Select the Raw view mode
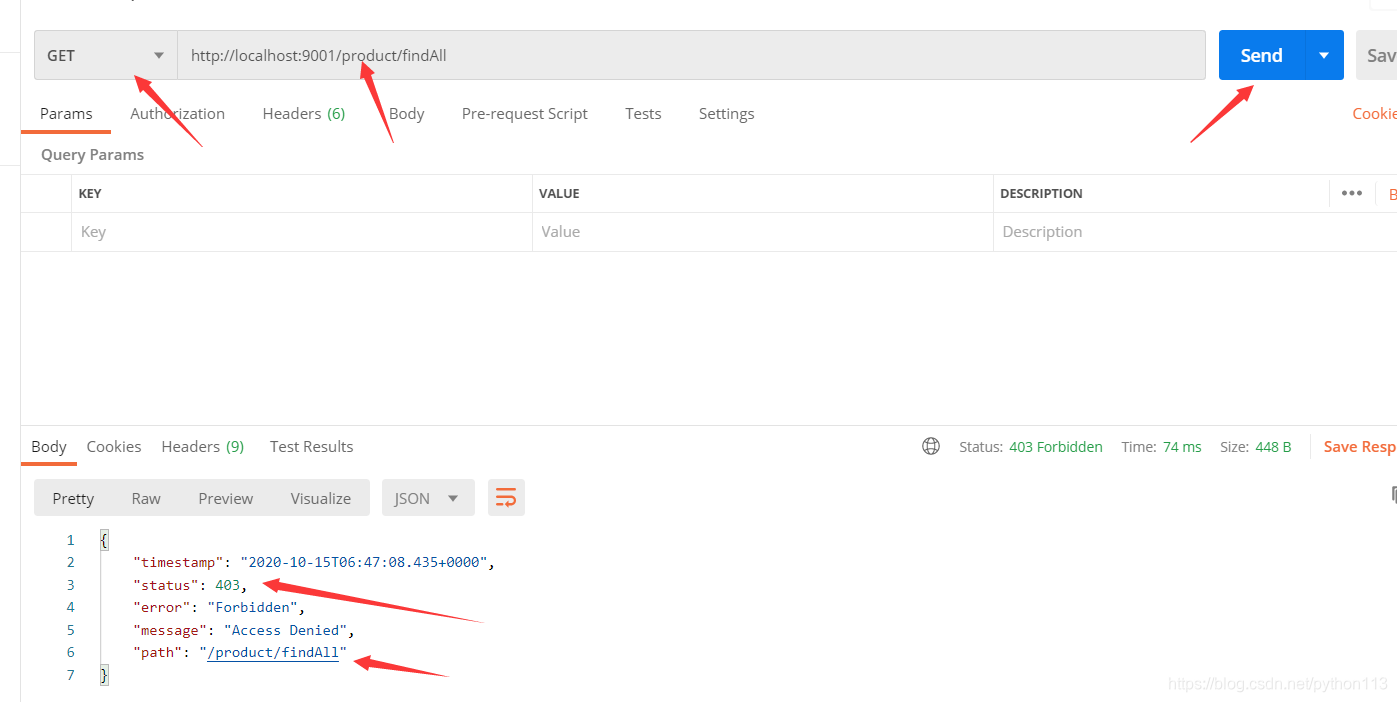This screenshot has width=1397, height=702. 146,498
